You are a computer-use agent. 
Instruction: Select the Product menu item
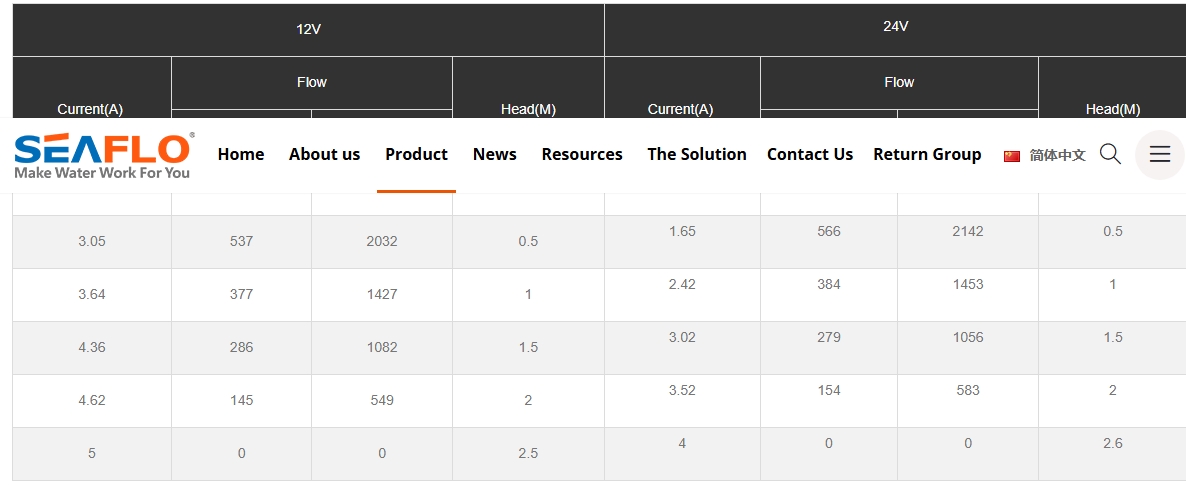click(416, 154)
